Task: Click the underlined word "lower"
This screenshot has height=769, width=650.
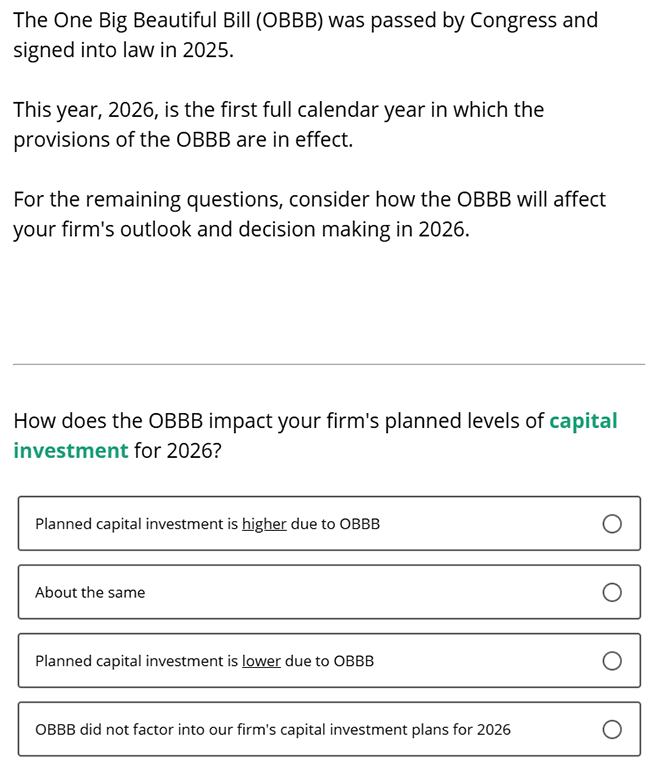Action: coord(261,661)
